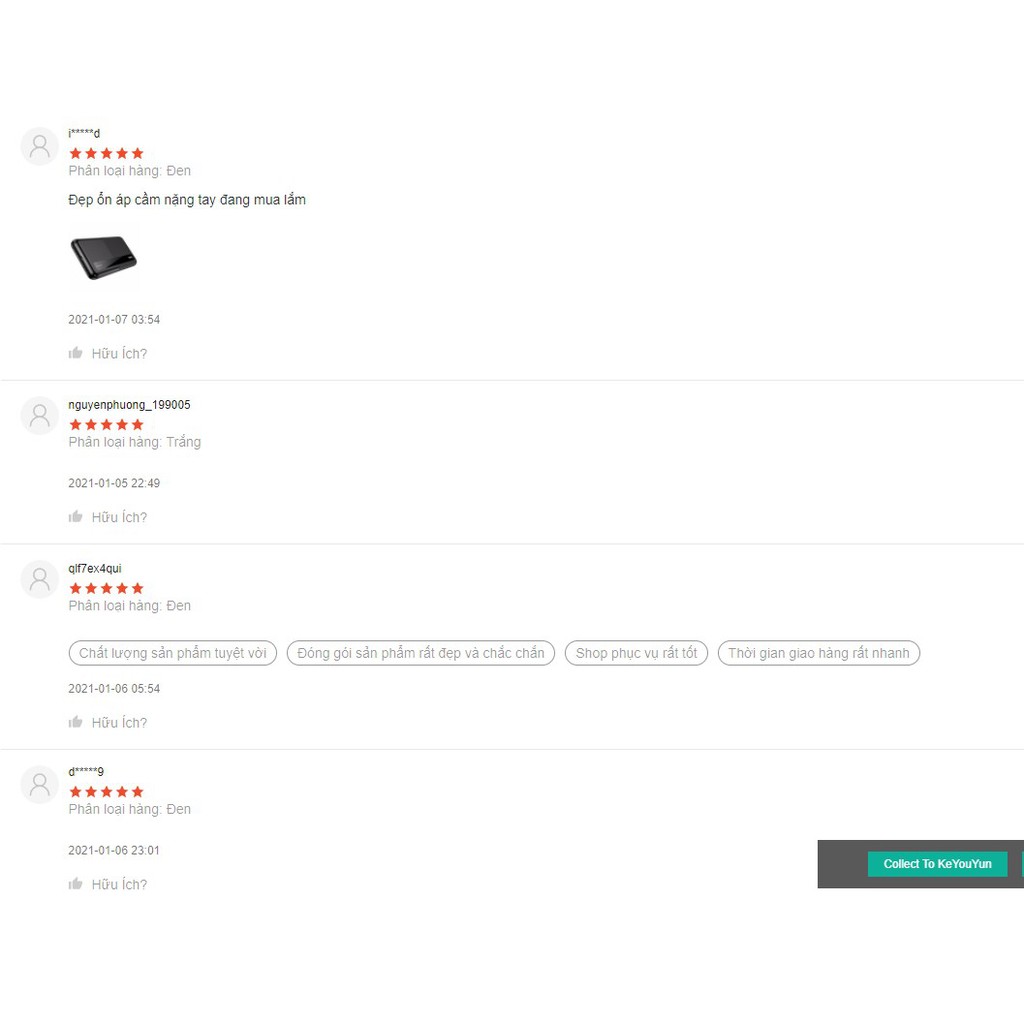Click the avatar icon of qlf7ex4qui
This screenshot has height=1024, width=1024.
click(x=40, y=579)
